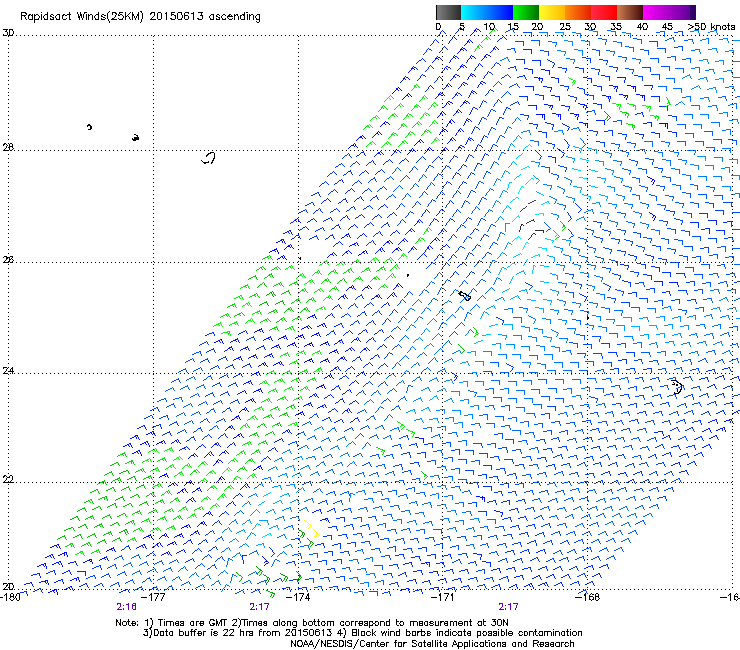740x650 pixels.
Task: Select the green 15–20 knot color segment
Action: point(526,12)
